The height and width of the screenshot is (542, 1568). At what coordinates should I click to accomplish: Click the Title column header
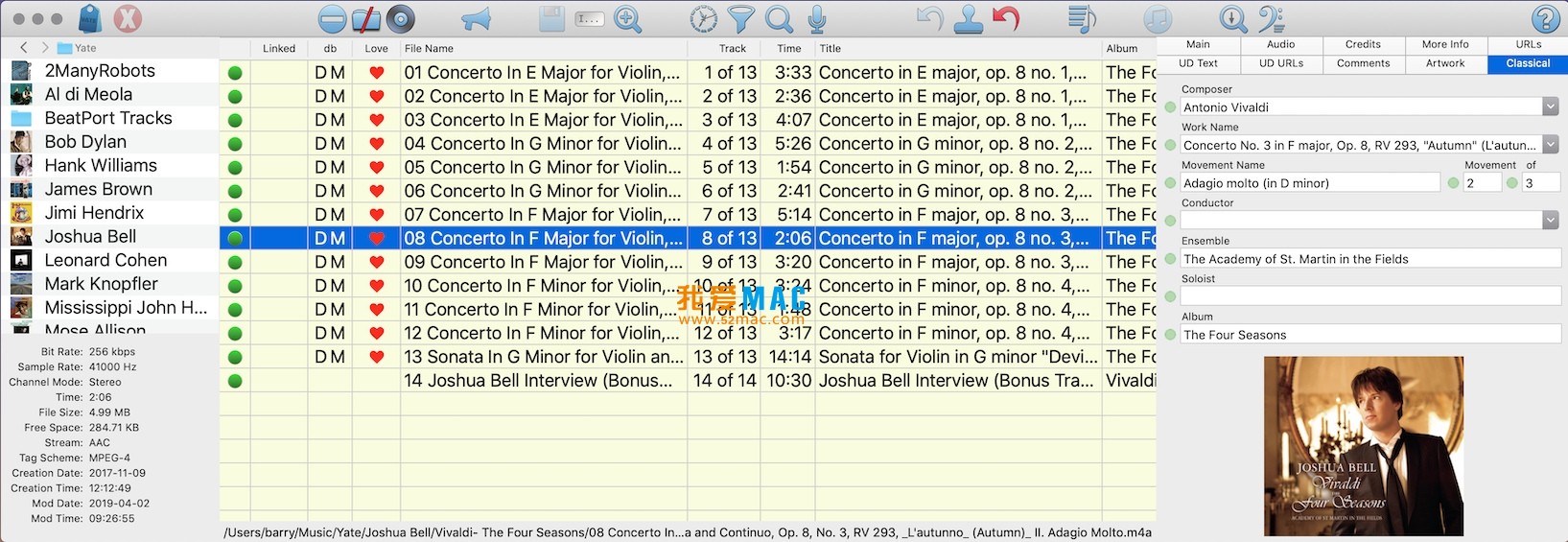click(831, 48)
